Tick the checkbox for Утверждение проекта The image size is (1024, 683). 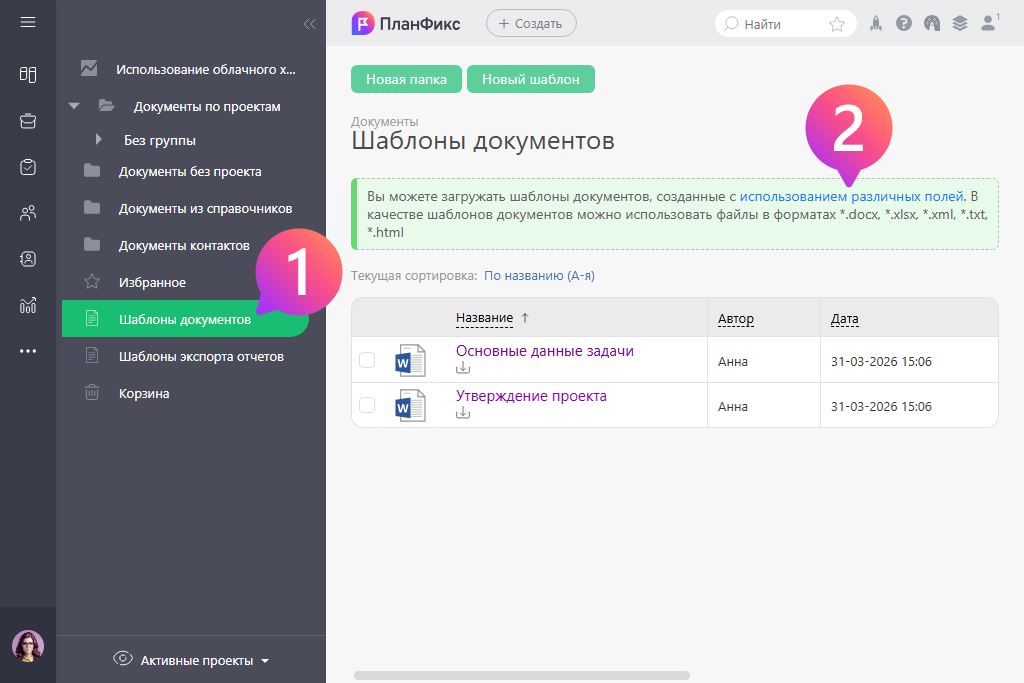coord(367,405)
